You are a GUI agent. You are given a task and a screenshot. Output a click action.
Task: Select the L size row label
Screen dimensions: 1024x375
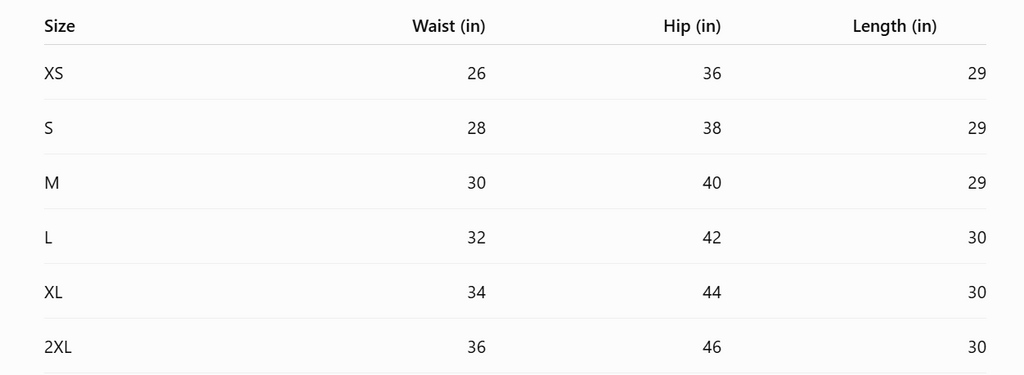click(x=48, y=238)
